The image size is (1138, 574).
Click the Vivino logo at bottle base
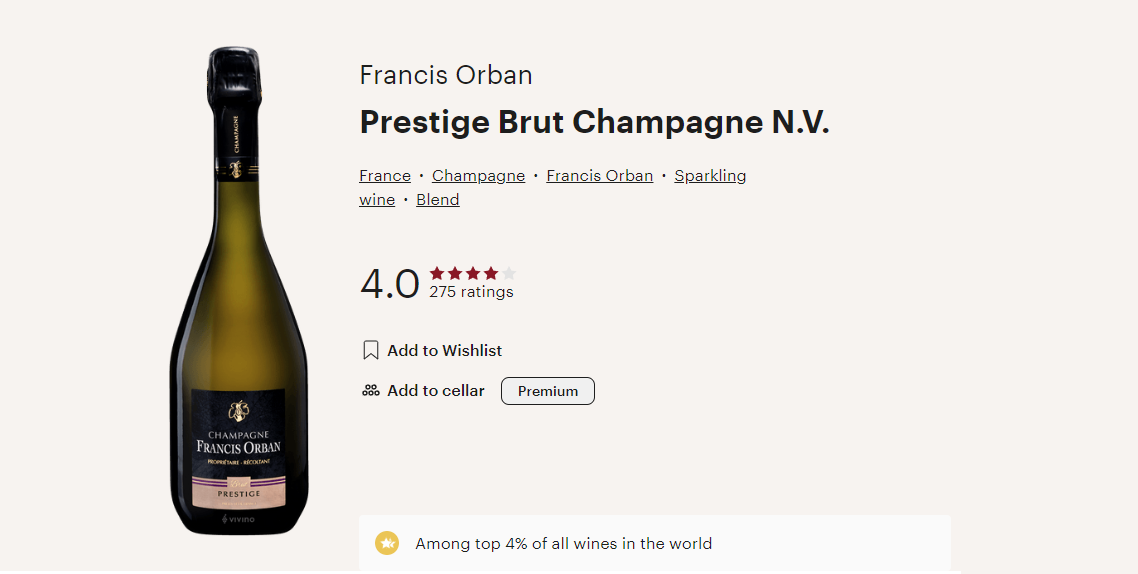[x=238, y=520]
